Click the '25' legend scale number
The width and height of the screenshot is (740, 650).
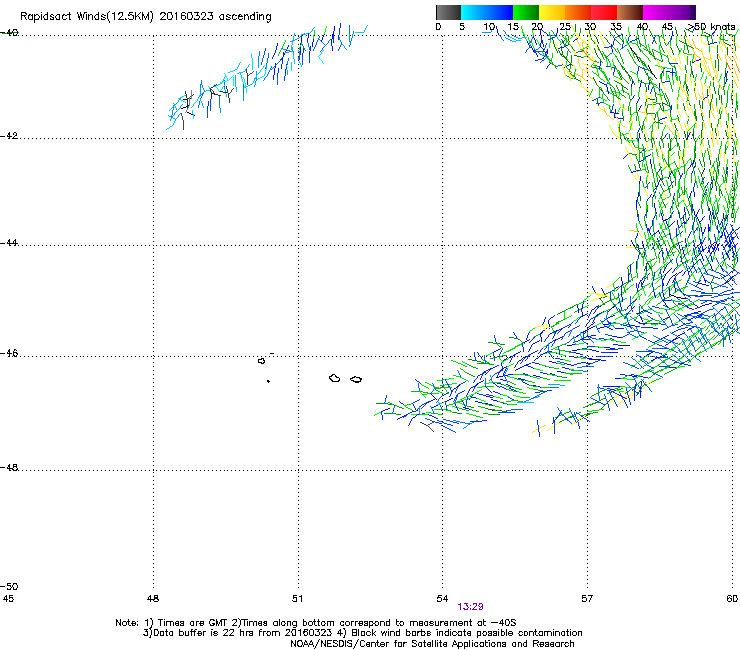pyautogui.click(x=564, y=27)
